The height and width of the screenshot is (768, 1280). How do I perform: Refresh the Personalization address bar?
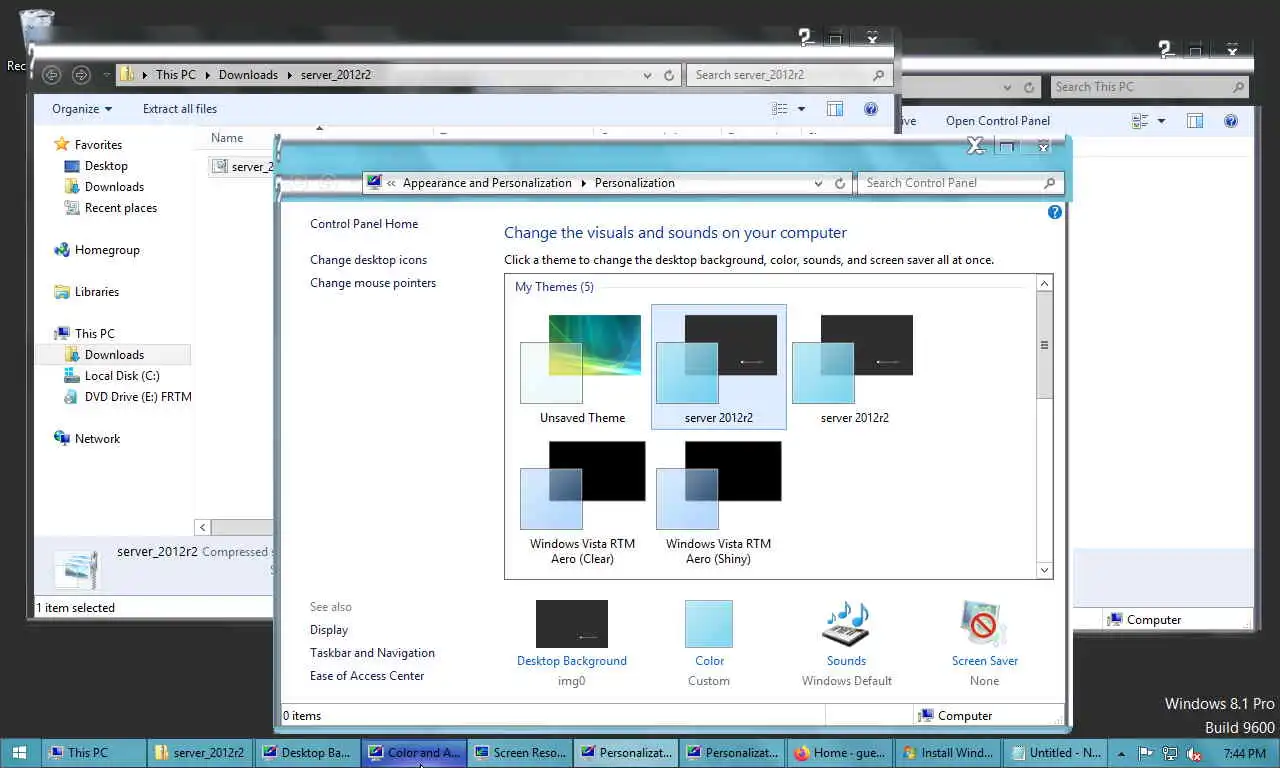tap(840, 183)
